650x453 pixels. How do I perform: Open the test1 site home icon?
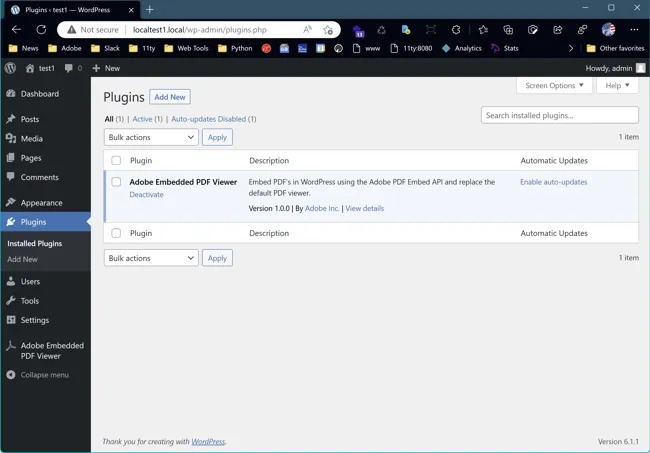click(x=30, y=68)
